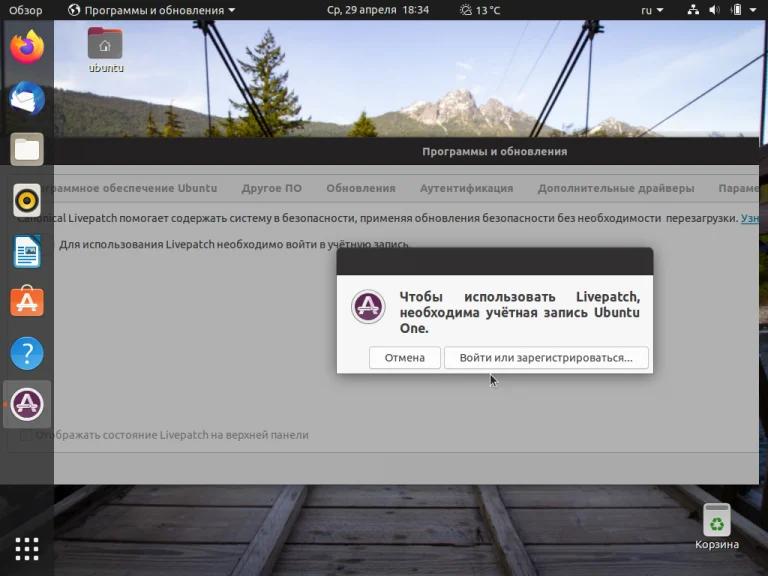The height and width of the screenshot is (576, 768).
Task: Click the volume speaker icon
Action: 715,10
